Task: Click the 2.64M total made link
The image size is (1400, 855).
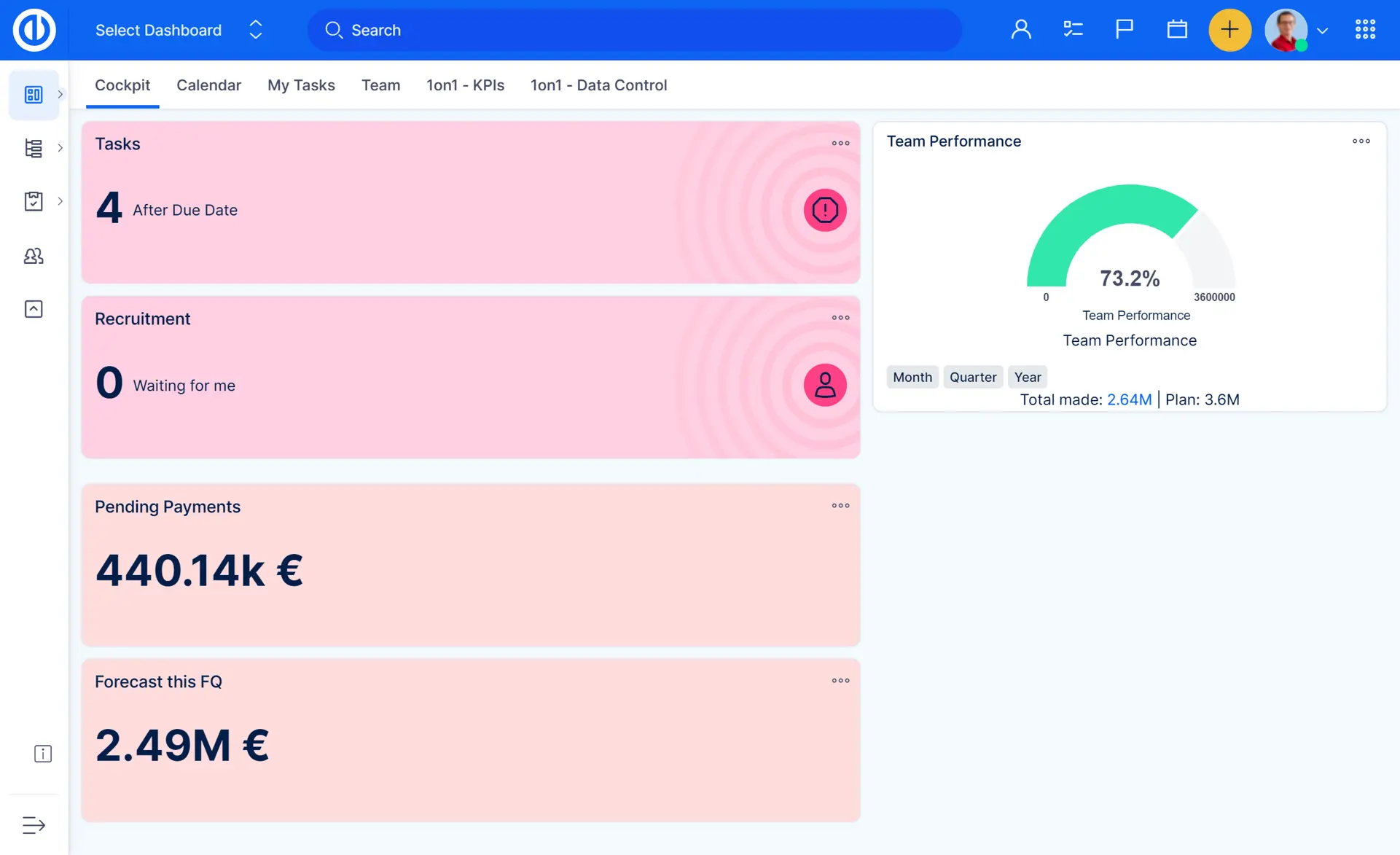Action: 1129,399
